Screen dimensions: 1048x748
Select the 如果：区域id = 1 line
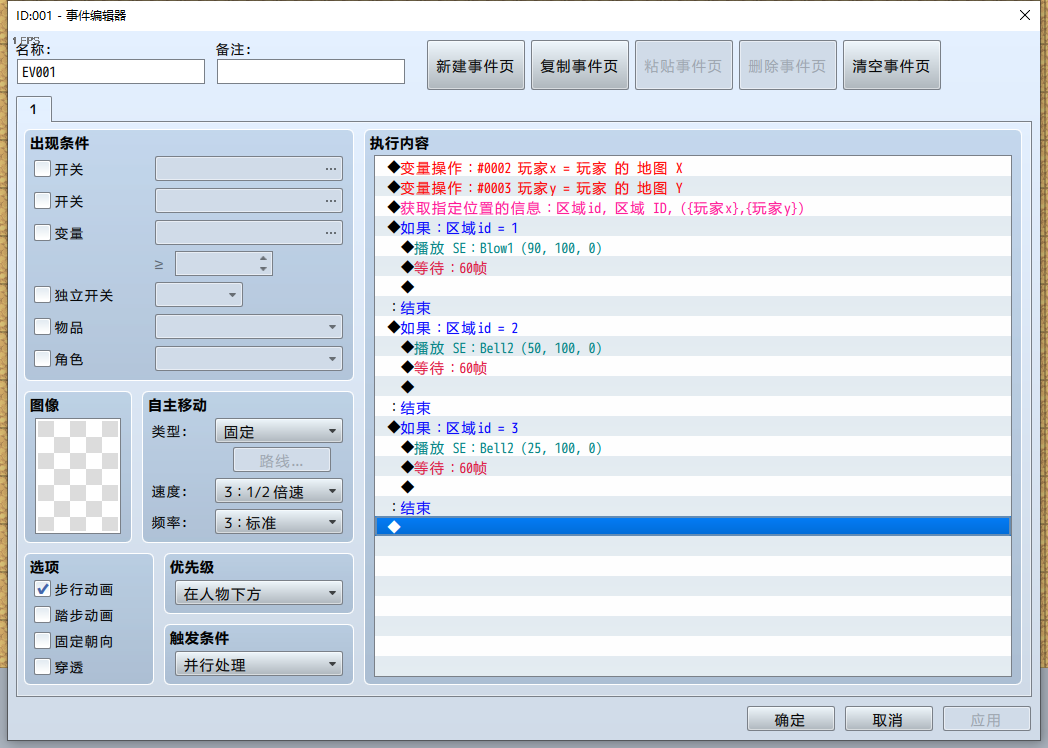click(x=692, y=228)
